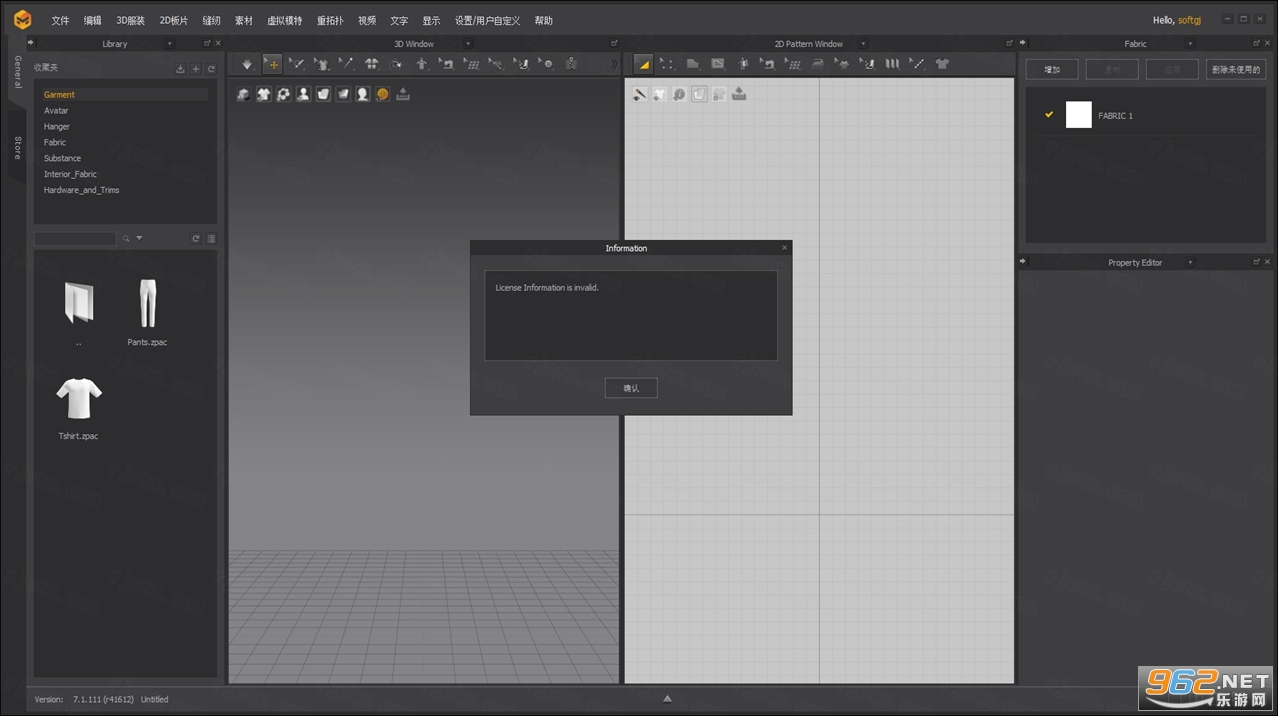Undock the Property Editor panel
1278x716 pixels.
point(1256,262)
